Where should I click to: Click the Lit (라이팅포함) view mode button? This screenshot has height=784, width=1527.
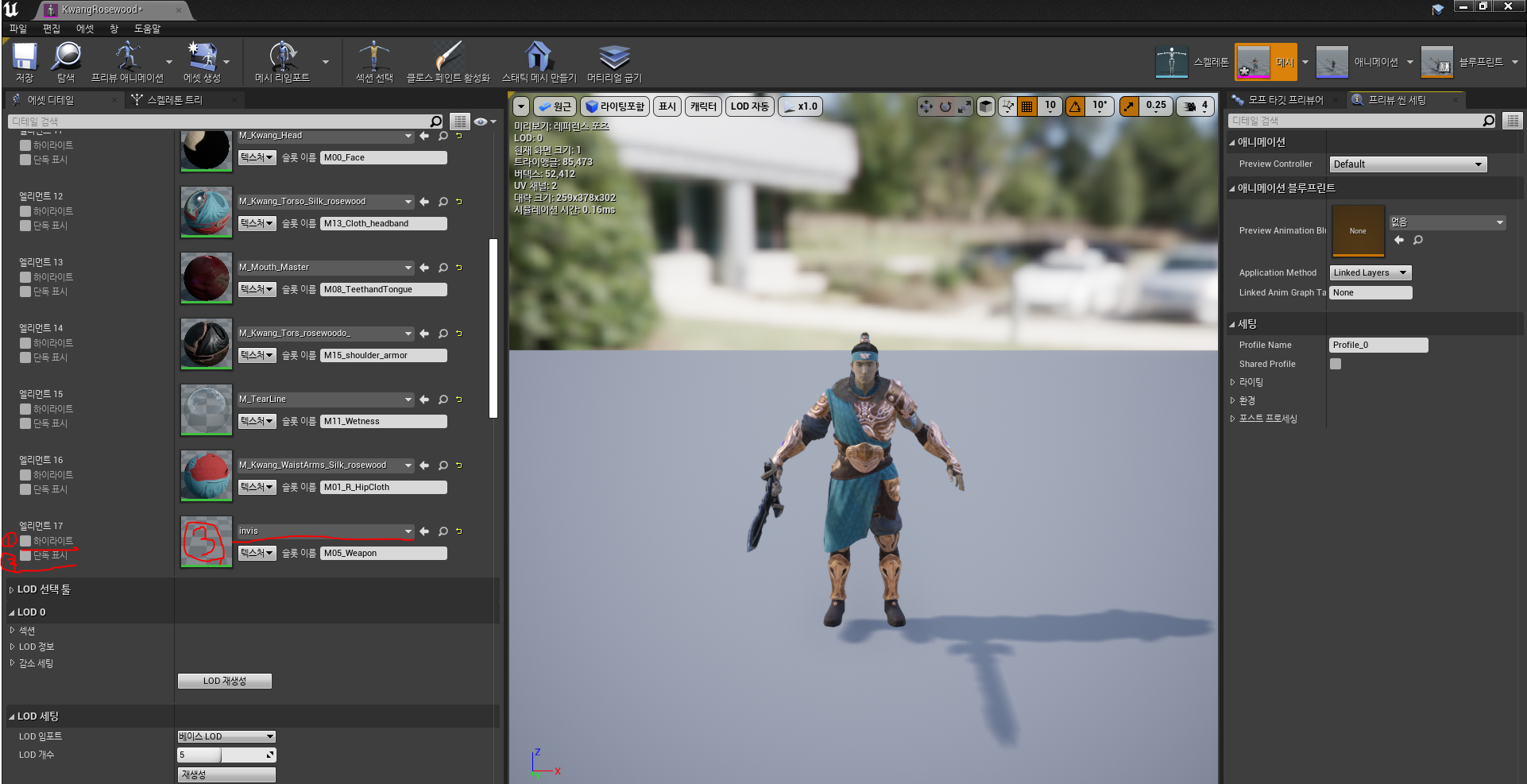pos(615,106)
